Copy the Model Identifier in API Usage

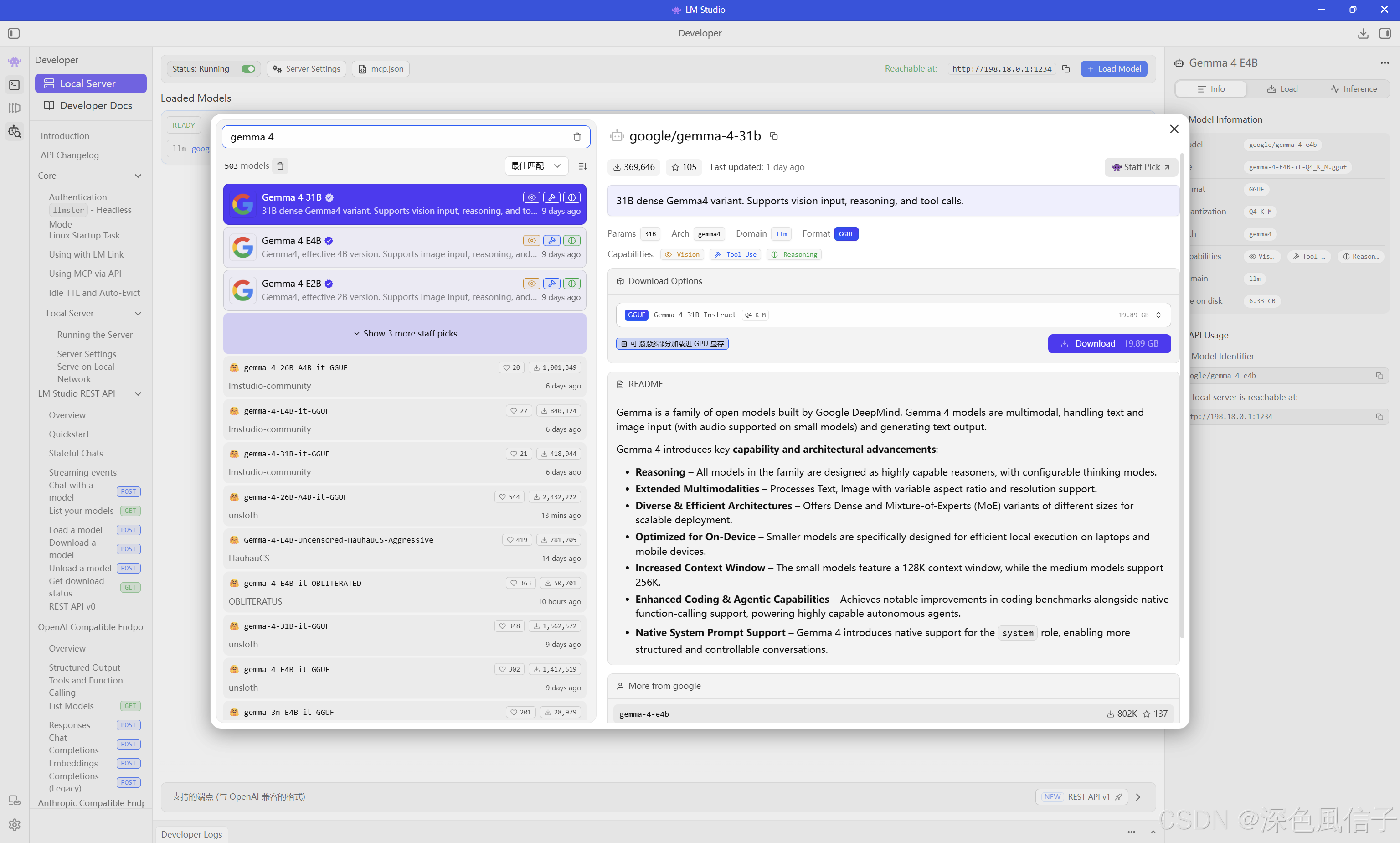point(1379,376)
